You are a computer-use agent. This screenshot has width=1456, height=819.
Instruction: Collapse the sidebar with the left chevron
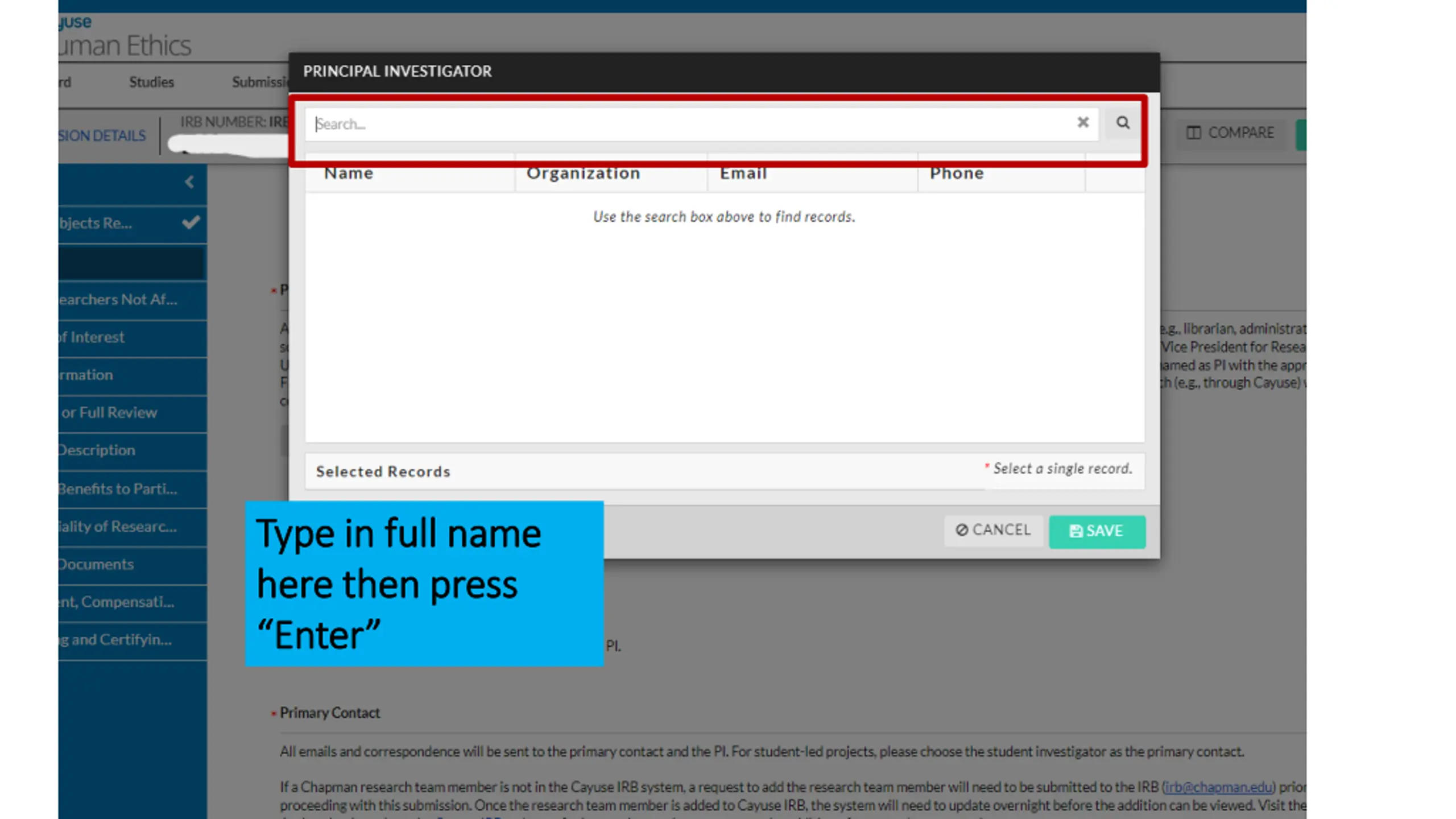pos(189,183)
